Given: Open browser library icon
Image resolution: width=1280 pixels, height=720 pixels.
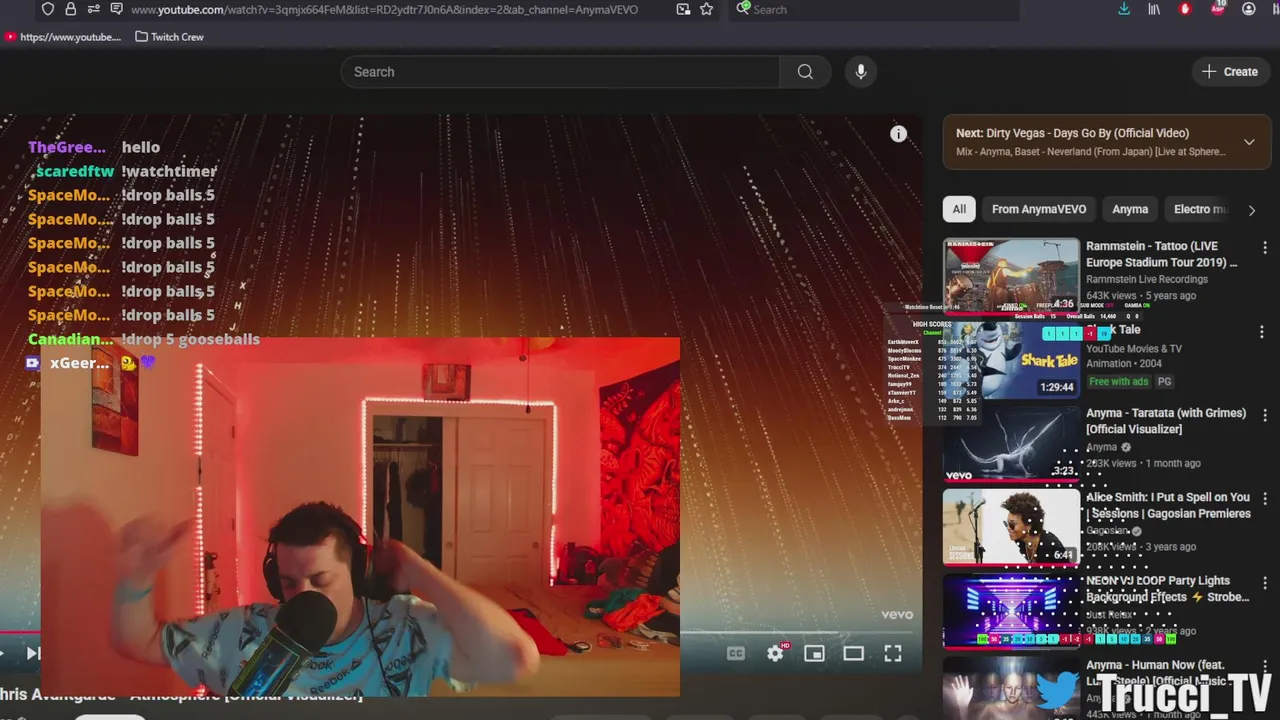Looking at the screenshot, I should (1154, 9).
